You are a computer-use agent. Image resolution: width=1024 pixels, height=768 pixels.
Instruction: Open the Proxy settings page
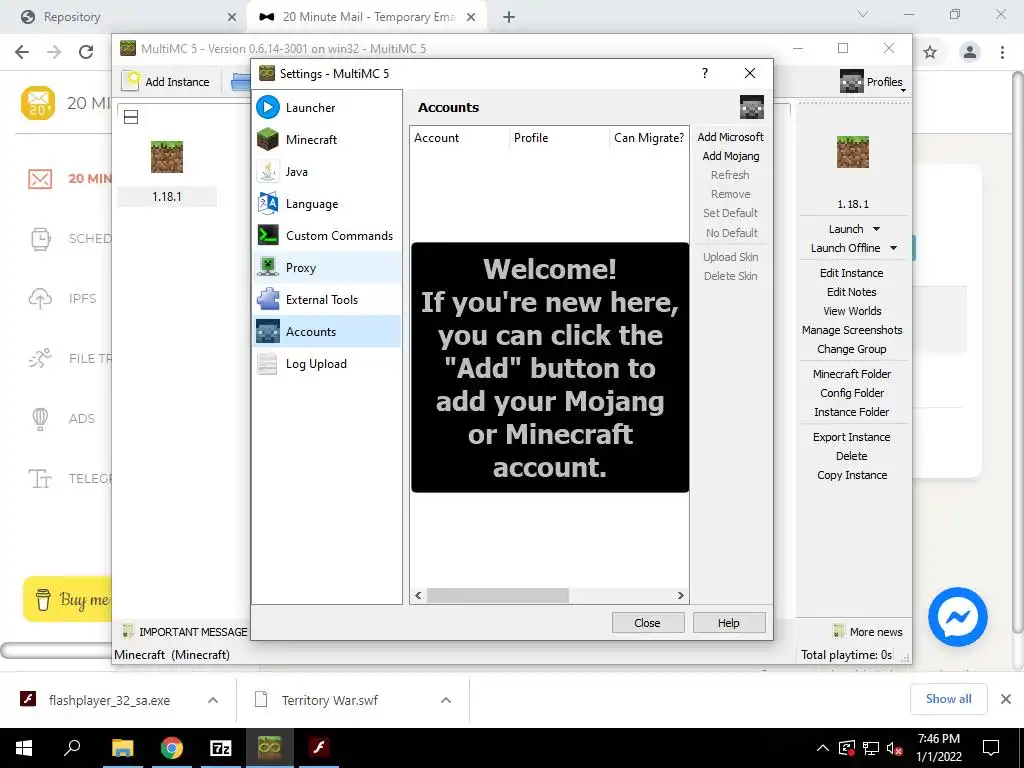(327, 268)
